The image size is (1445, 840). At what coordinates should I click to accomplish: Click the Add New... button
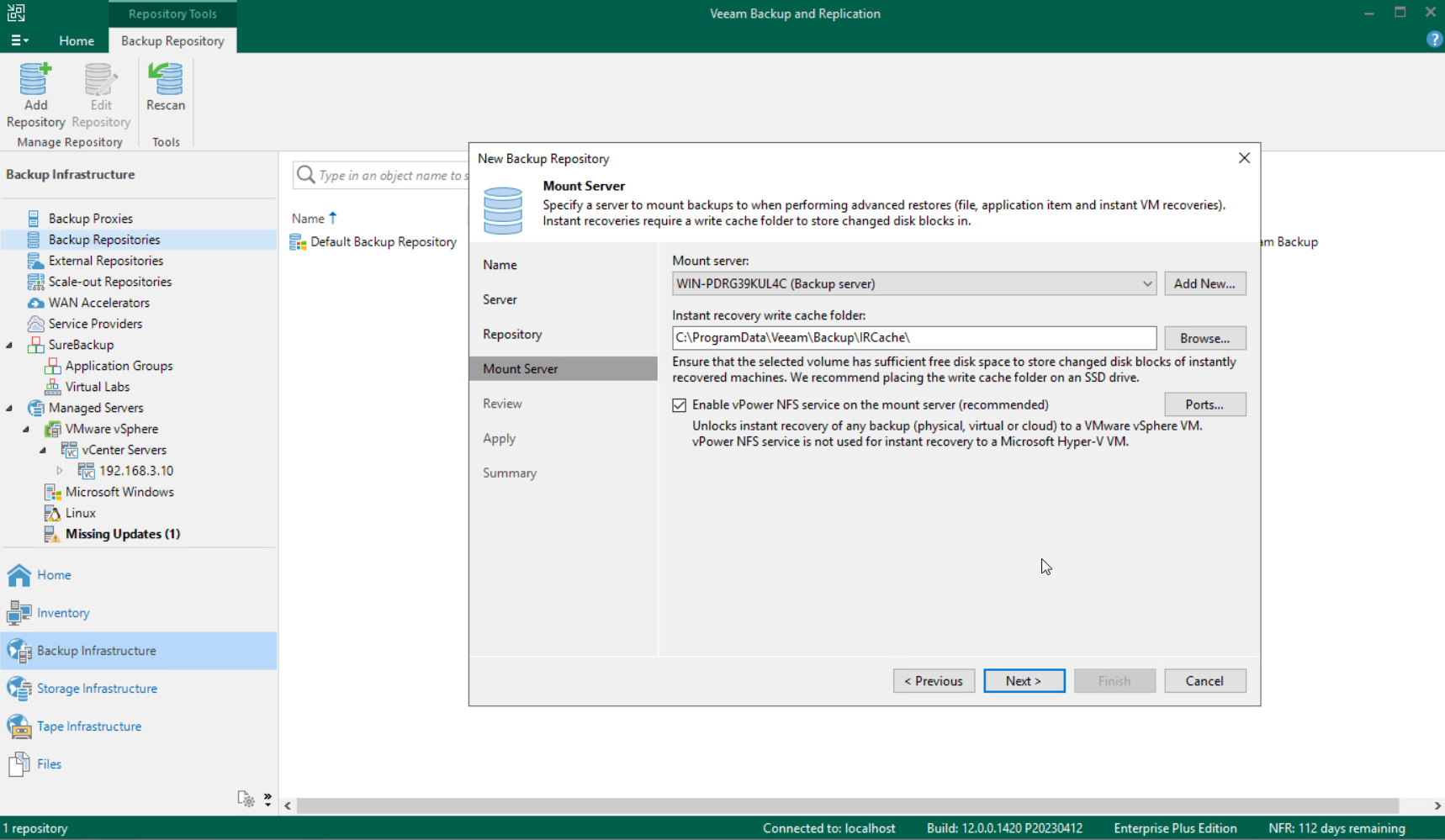(x=1204, y=284)
